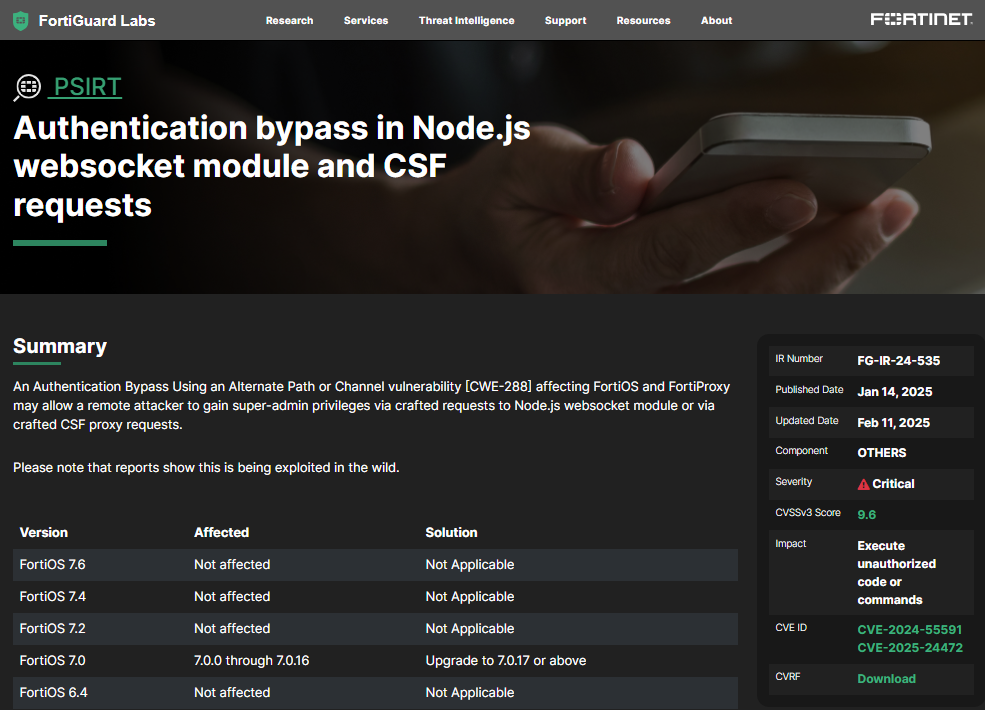
Task: Click the CVRF field label
Action: pos(788,677)
